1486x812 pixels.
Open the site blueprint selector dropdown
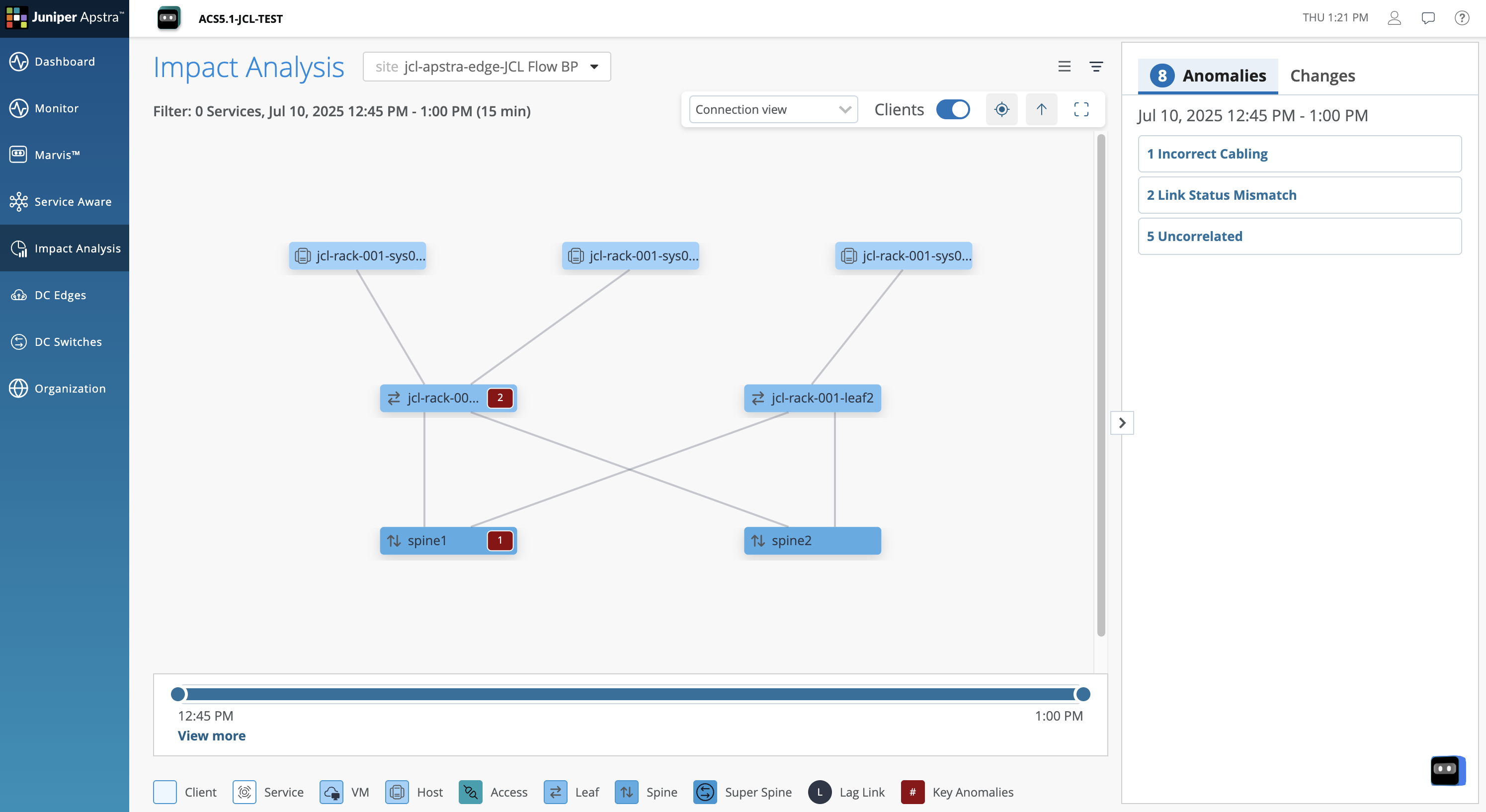(486, 67)
